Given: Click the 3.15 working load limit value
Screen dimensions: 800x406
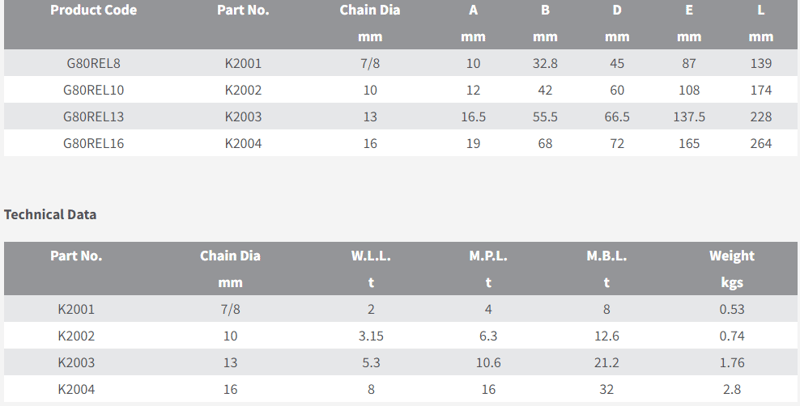Looking at the screenshot, I should click(x=370, y=336).
